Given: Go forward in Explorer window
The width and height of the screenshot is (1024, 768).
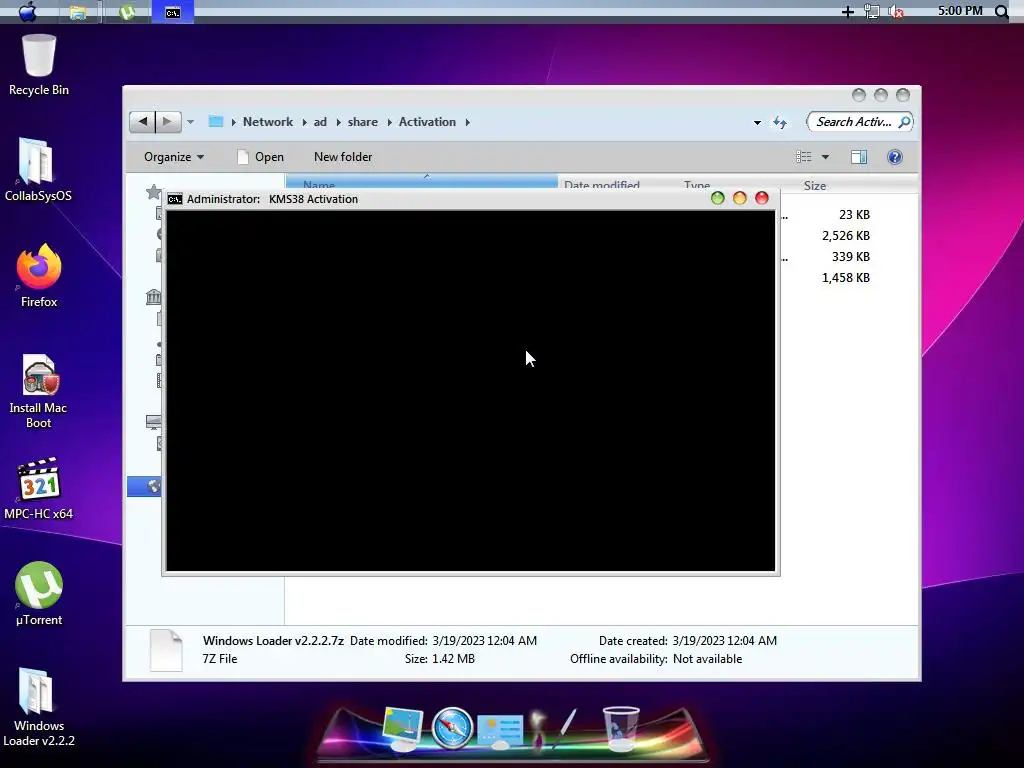Looking at the screenshot, I should pyautogui.click(x=168, y=121).
